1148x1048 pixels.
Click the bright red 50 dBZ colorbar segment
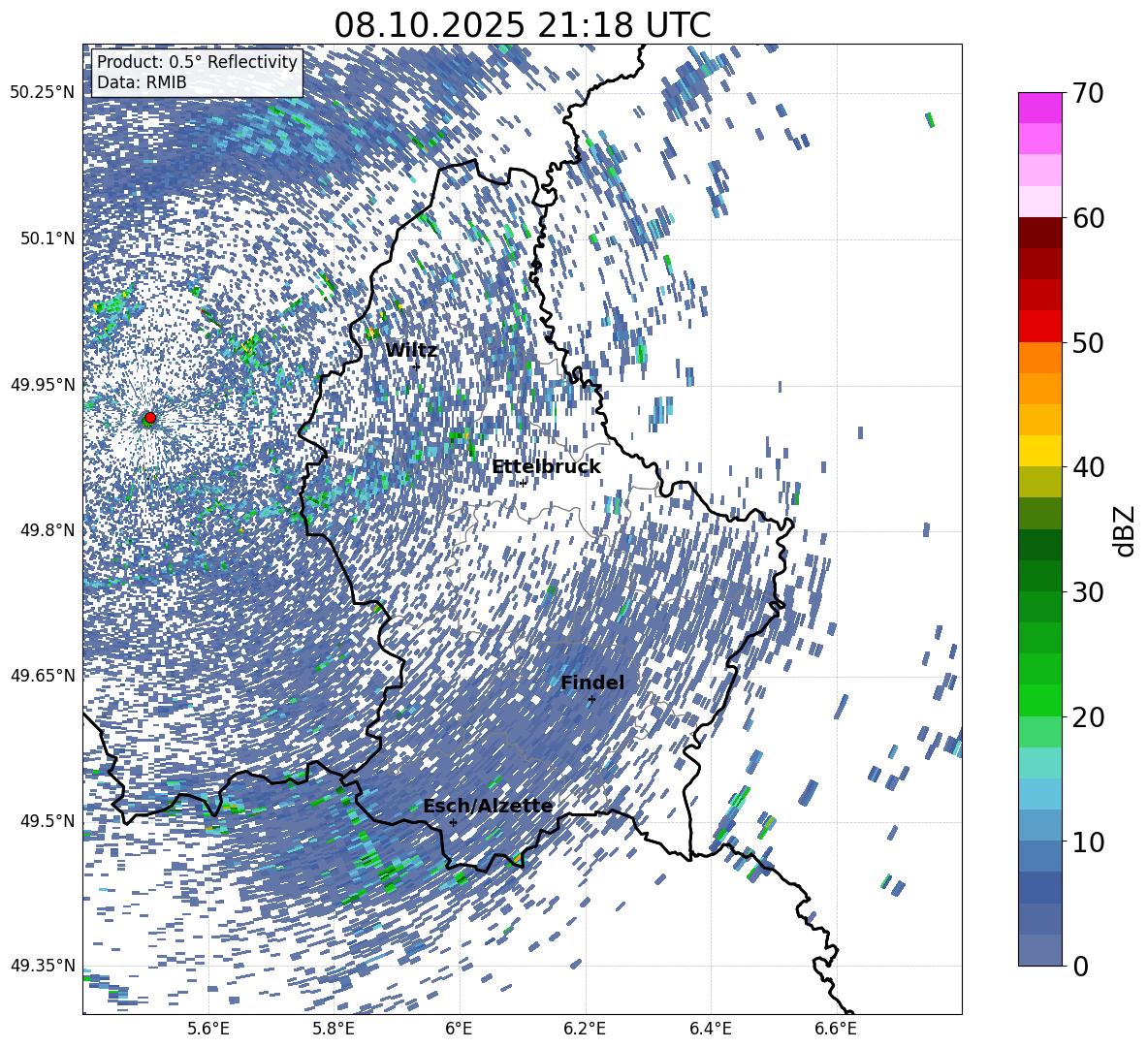tap(1039, 327)
